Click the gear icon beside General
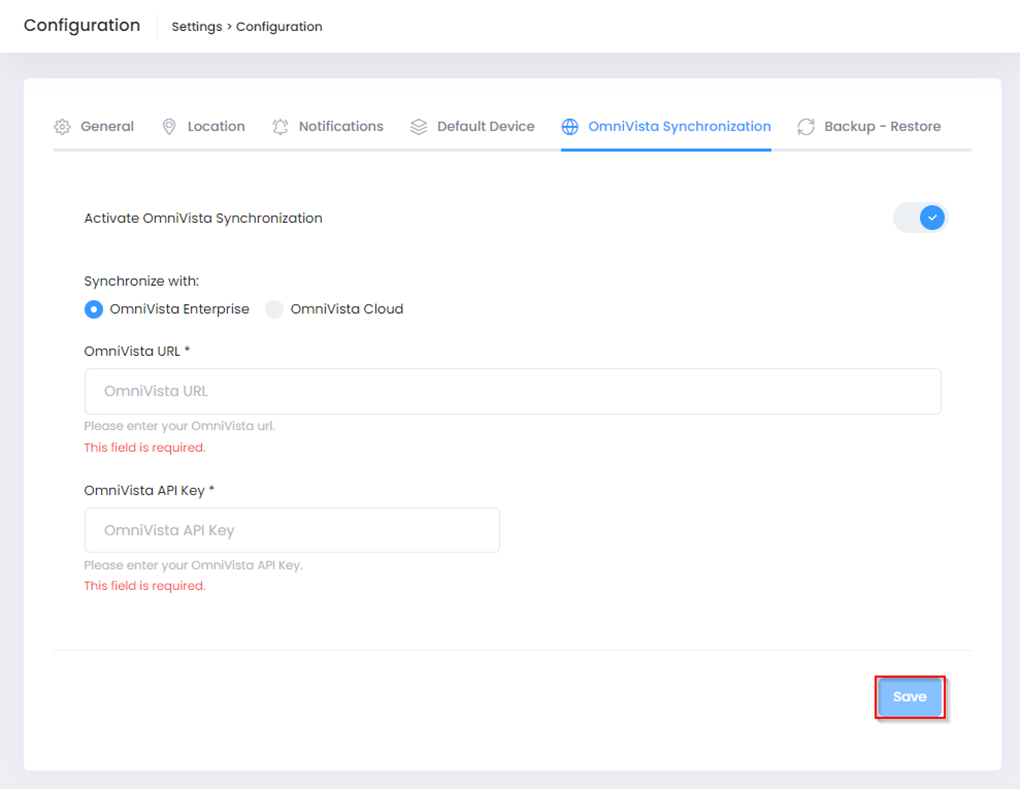The height and width of the screenshot is (789, 1020). pyautogui.click(x=62, y=127)
